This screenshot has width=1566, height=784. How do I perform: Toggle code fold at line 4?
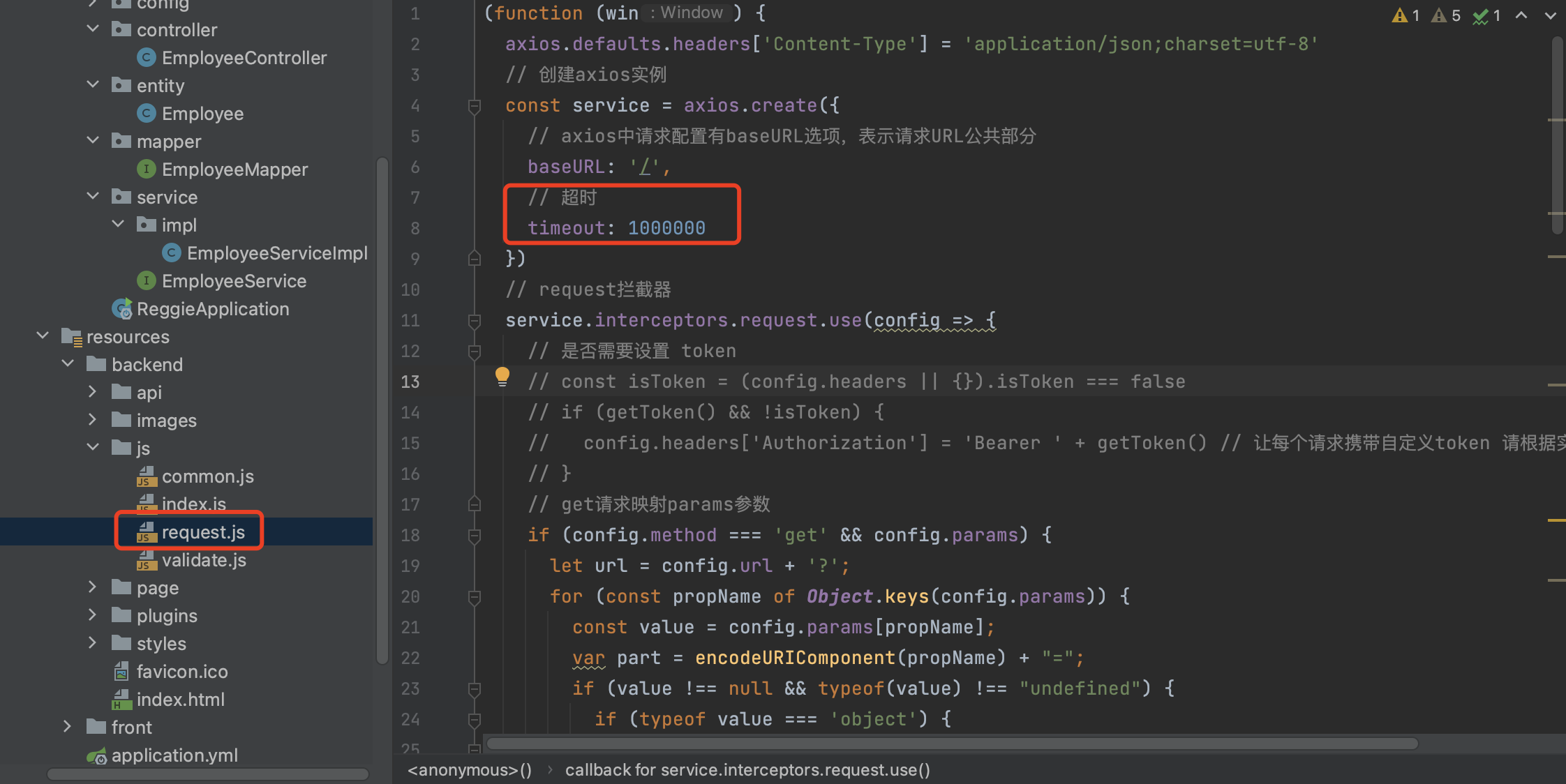pyautogui.click(x=475, y=106)
